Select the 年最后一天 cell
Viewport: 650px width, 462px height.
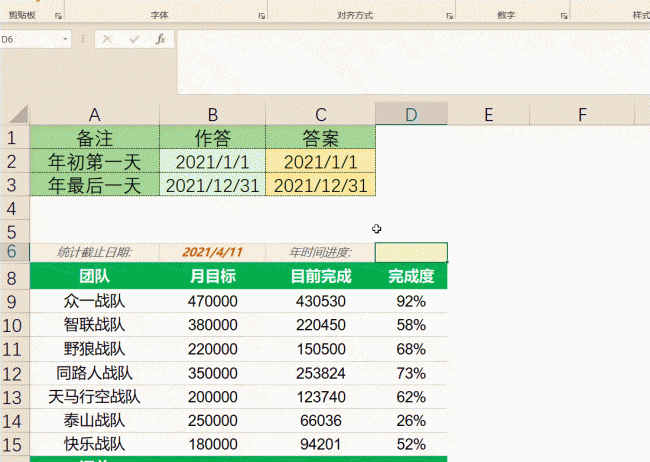95,185
